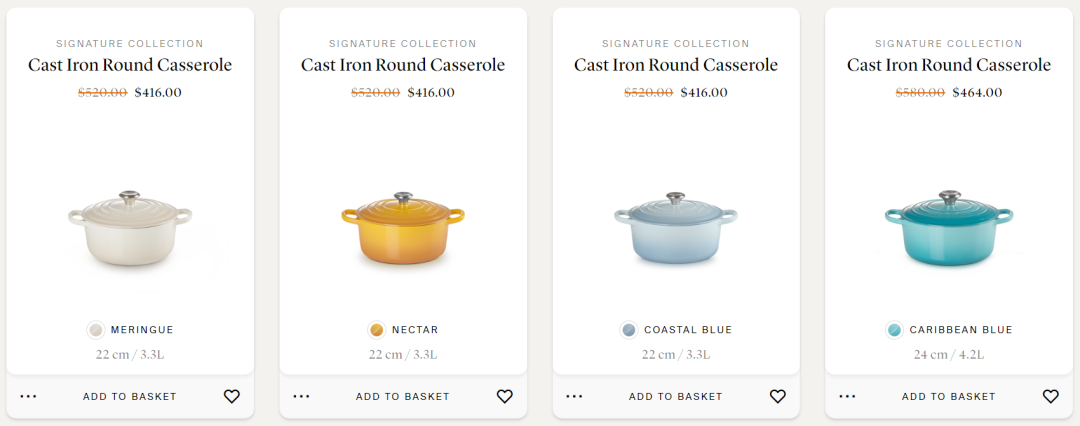Select the Caribbean Blue color swatch
The height and width of the screenshot is (426, 1080).
coord(895,330)
